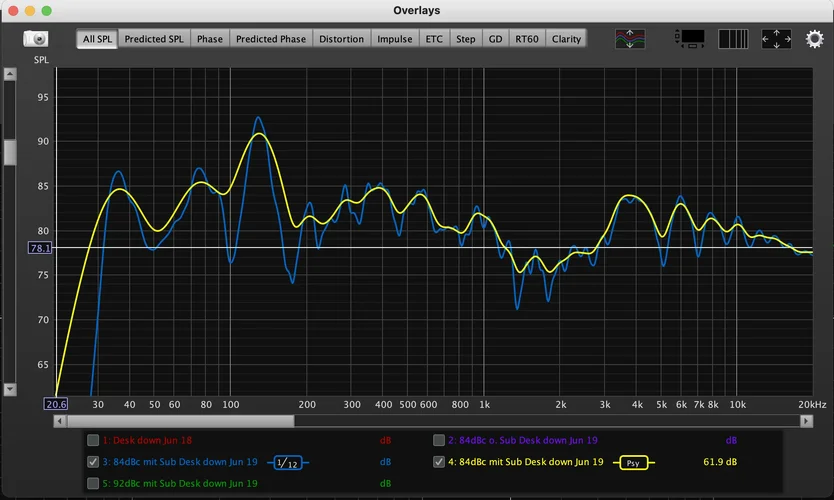Disable trace 4 84dBc mit Sub Desk down

click(439, 462)
